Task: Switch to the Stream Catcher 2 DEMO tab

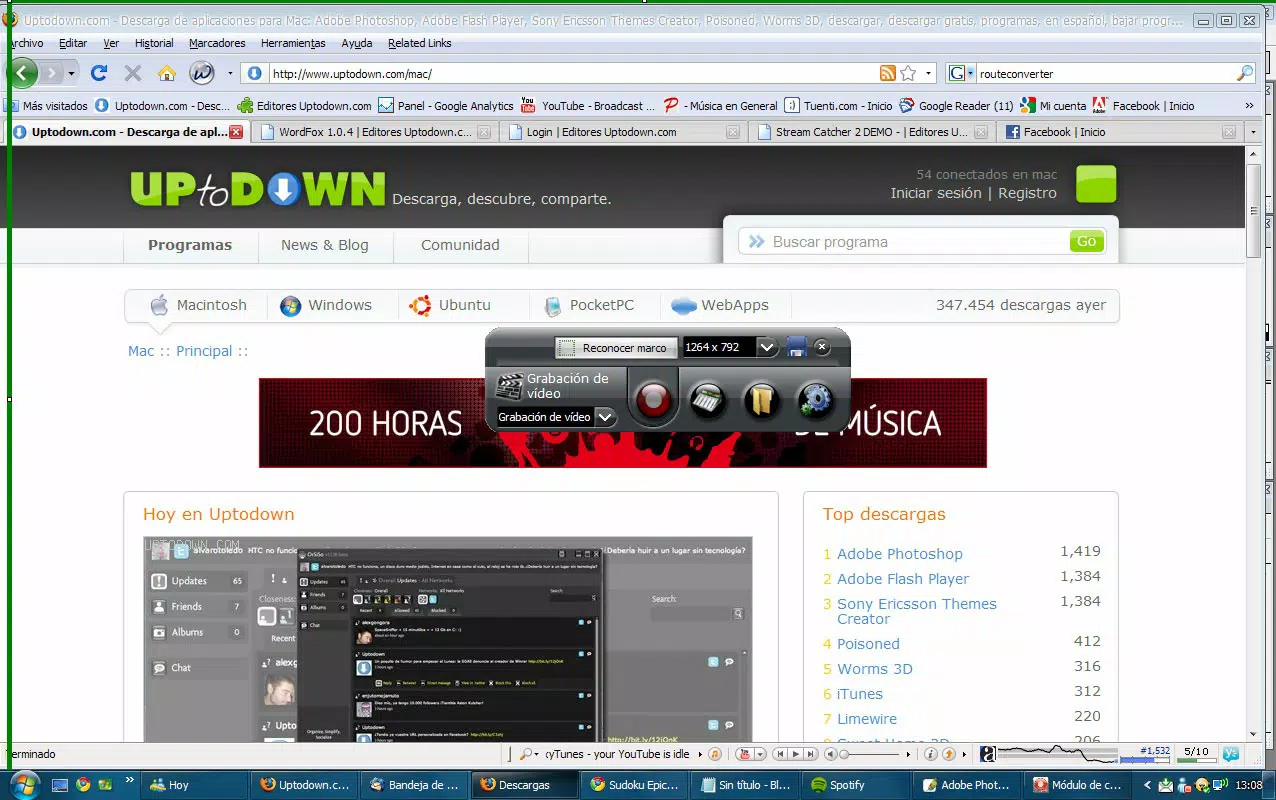Action: (x=871, y=132)
